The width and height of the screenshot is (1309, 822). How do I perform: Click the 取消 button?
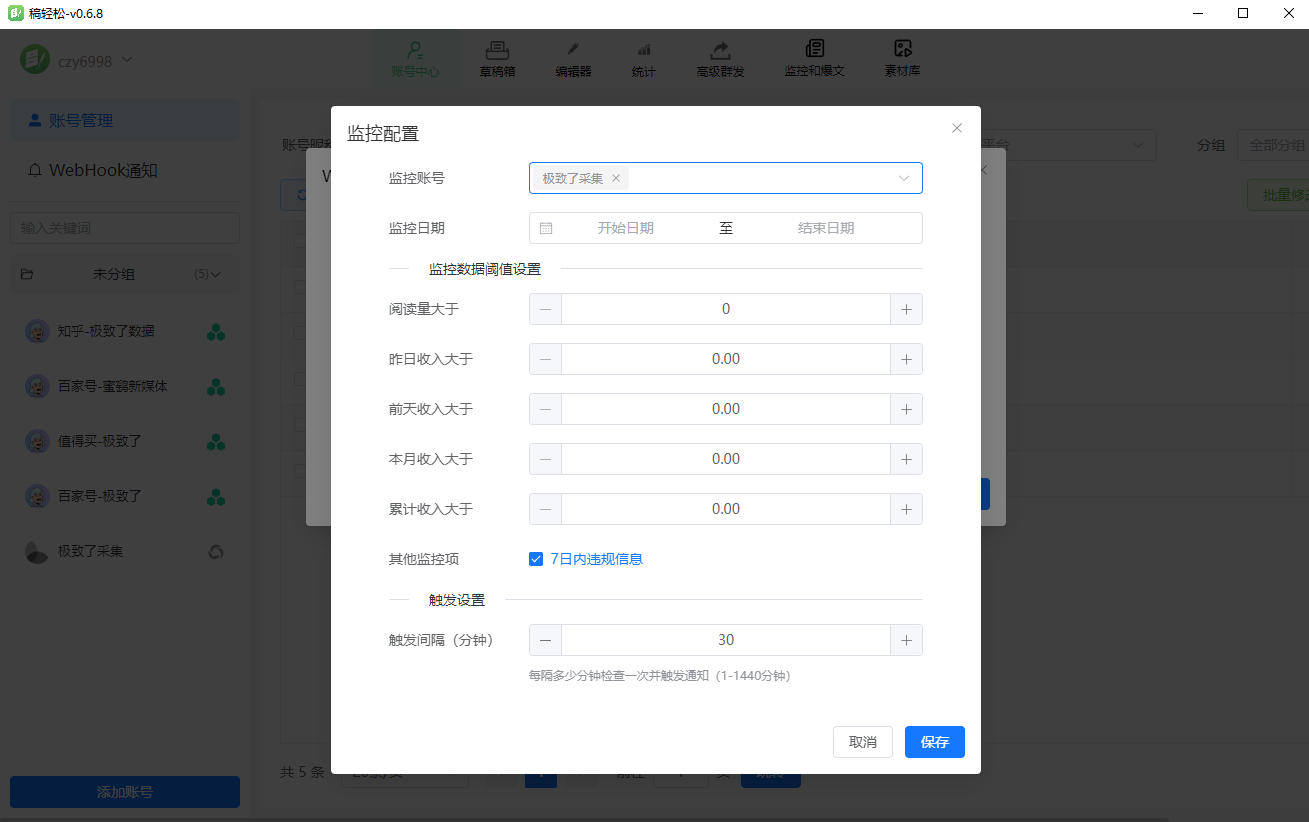coord(862,742)
